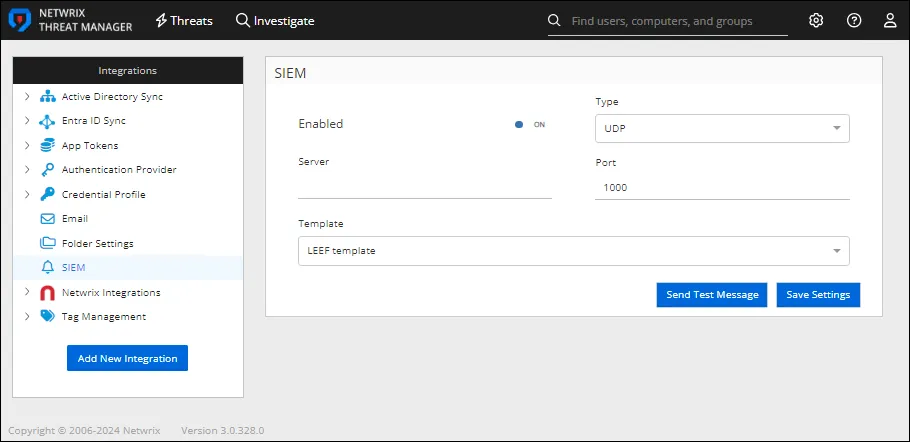
Task: Open the user profile icon
Action: point(890,21)
